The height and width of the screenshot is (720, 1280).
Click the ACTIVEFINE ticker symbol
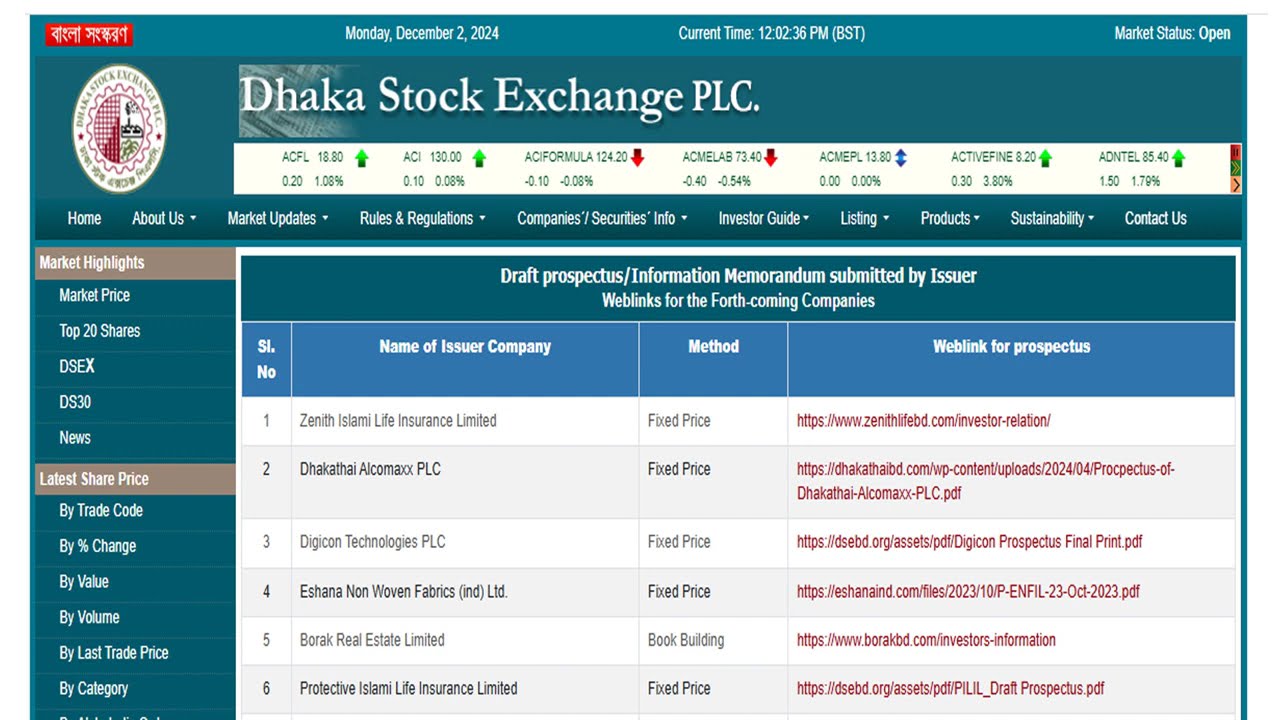point(982,157)
